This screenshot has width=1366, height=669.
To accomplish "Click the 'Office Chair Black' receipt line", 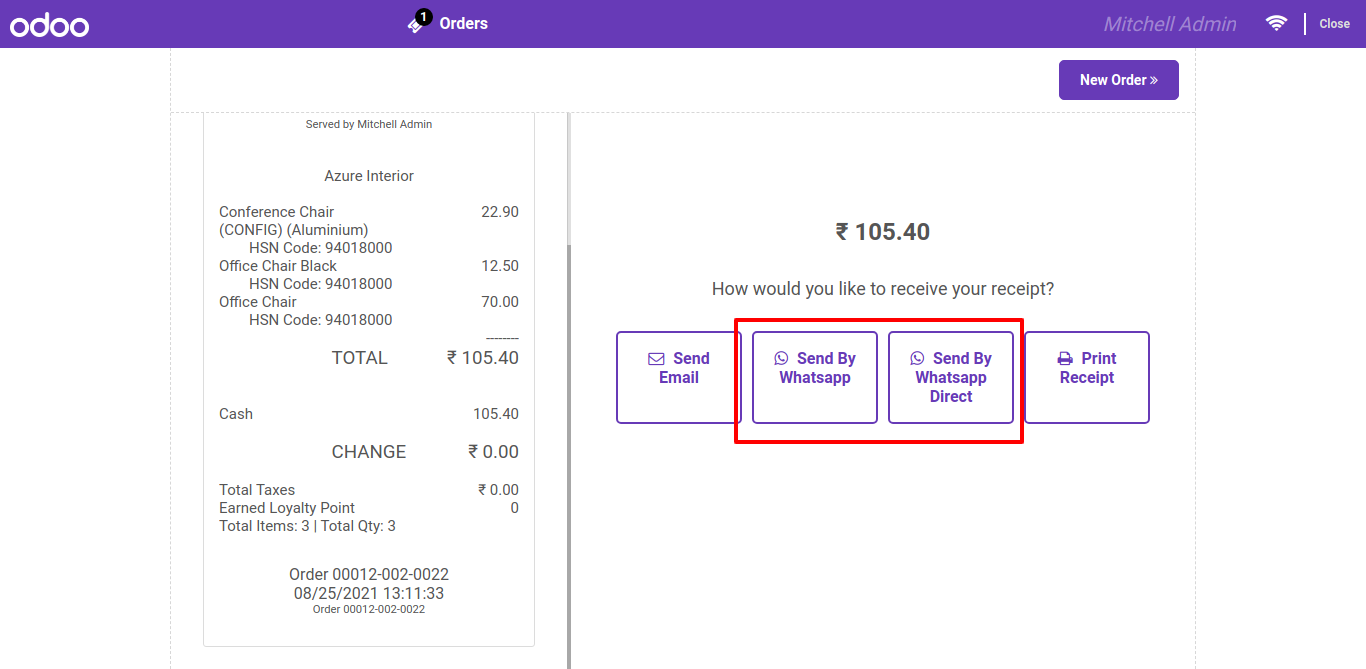I will tap(369, 266).
